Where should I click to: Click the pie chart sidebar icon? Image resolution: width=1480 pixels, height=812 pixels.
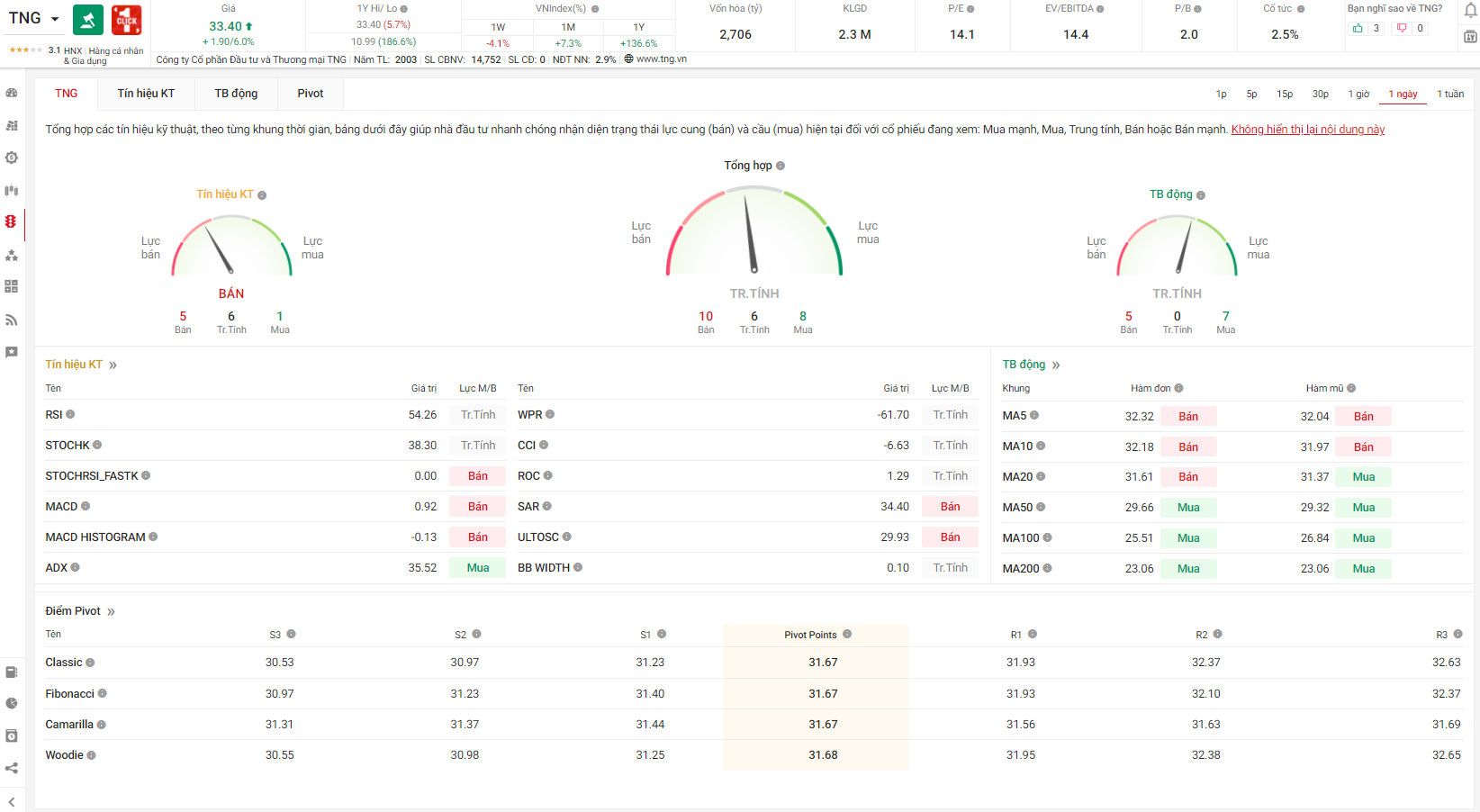click(x=12, y=703)
